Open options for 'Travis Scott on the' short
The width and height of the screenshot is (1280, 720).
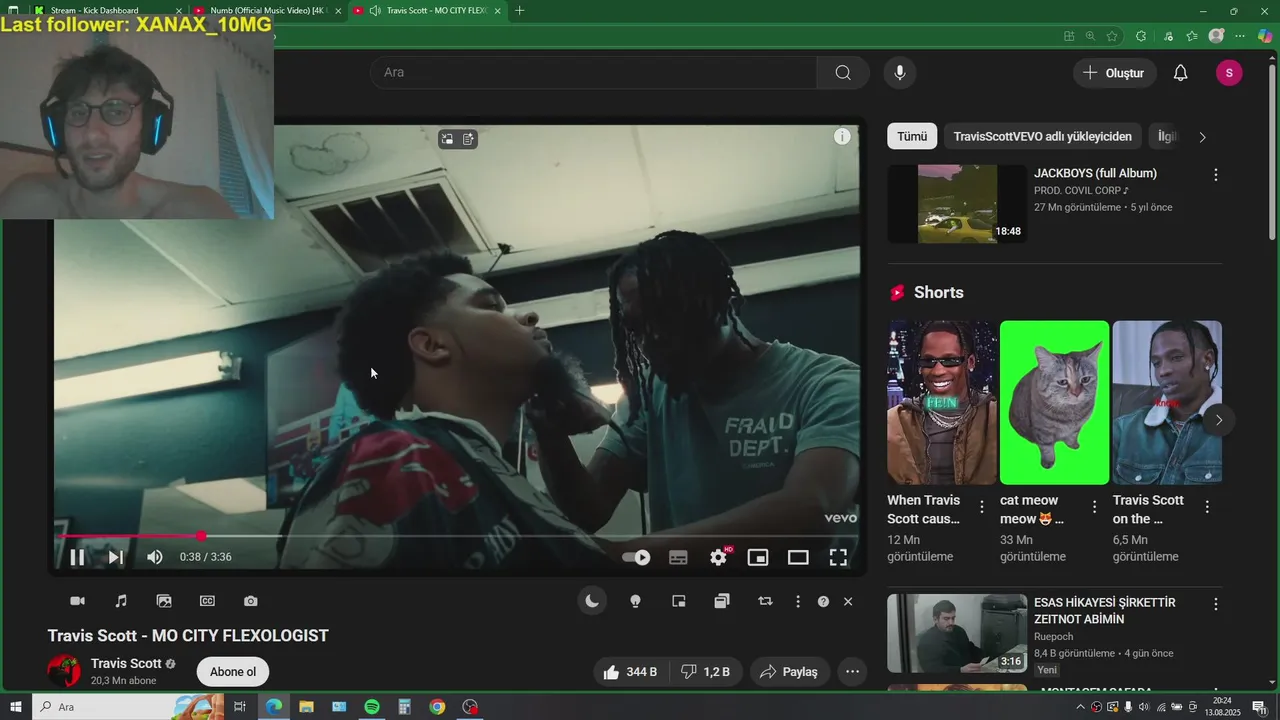coord(1207,507)
